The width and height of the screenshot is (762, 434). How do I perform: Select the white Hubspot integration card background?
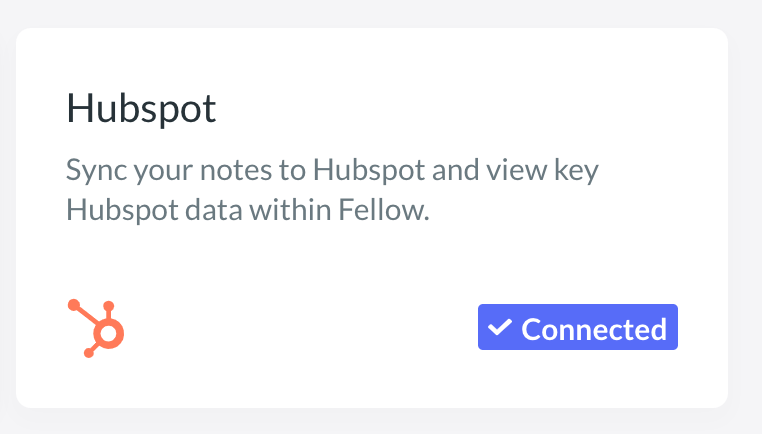[372, 218]
